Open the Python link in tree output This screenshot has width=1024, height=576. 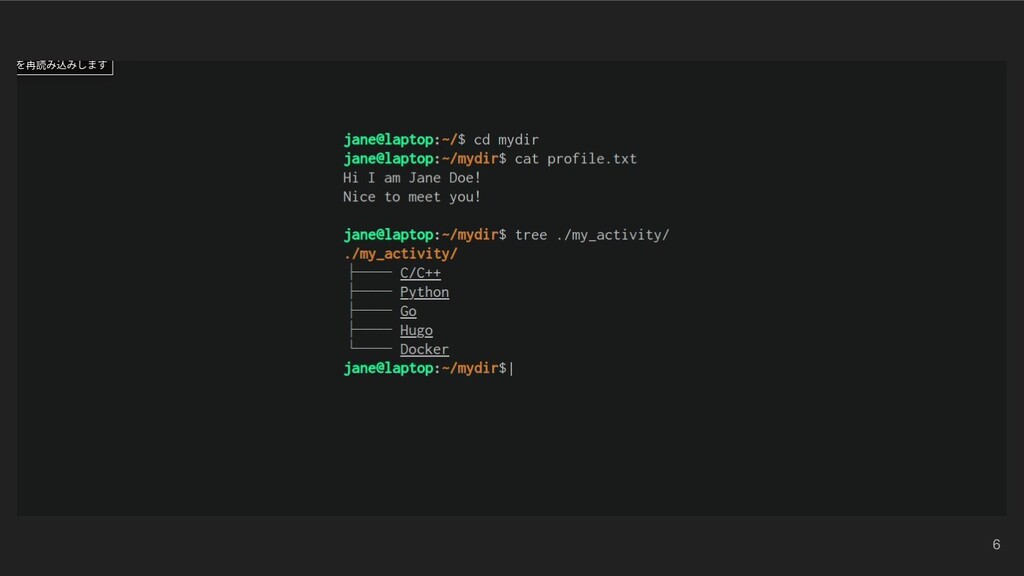pos(424,292)
